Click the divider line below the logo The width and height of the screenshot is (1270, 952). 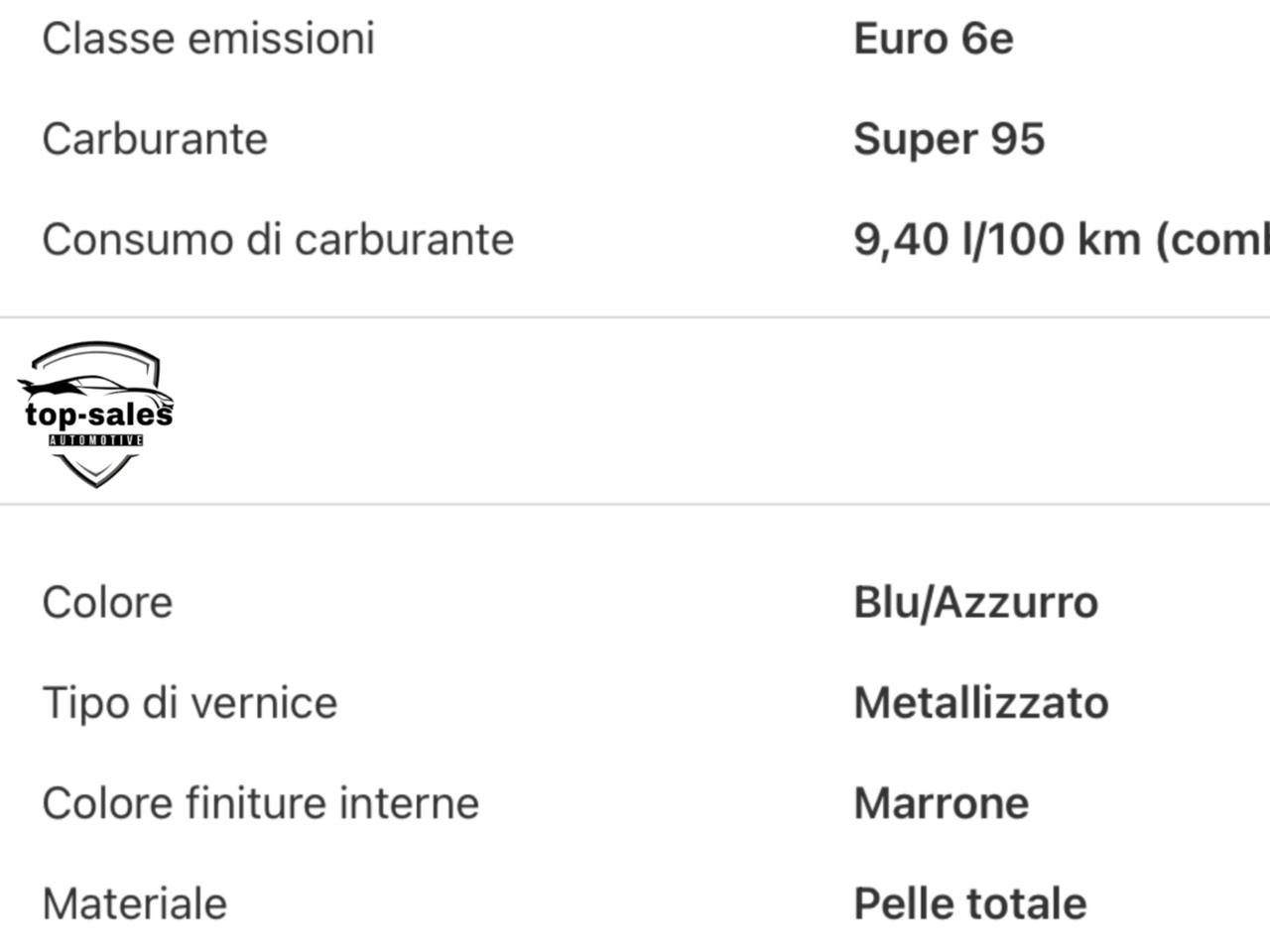click(x=635, y=504)
